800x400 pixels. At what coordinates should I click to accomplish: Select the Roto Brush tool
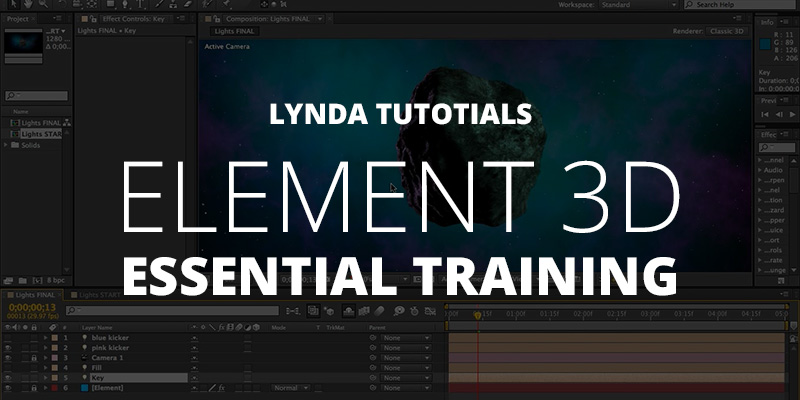[x=208, y=4]
